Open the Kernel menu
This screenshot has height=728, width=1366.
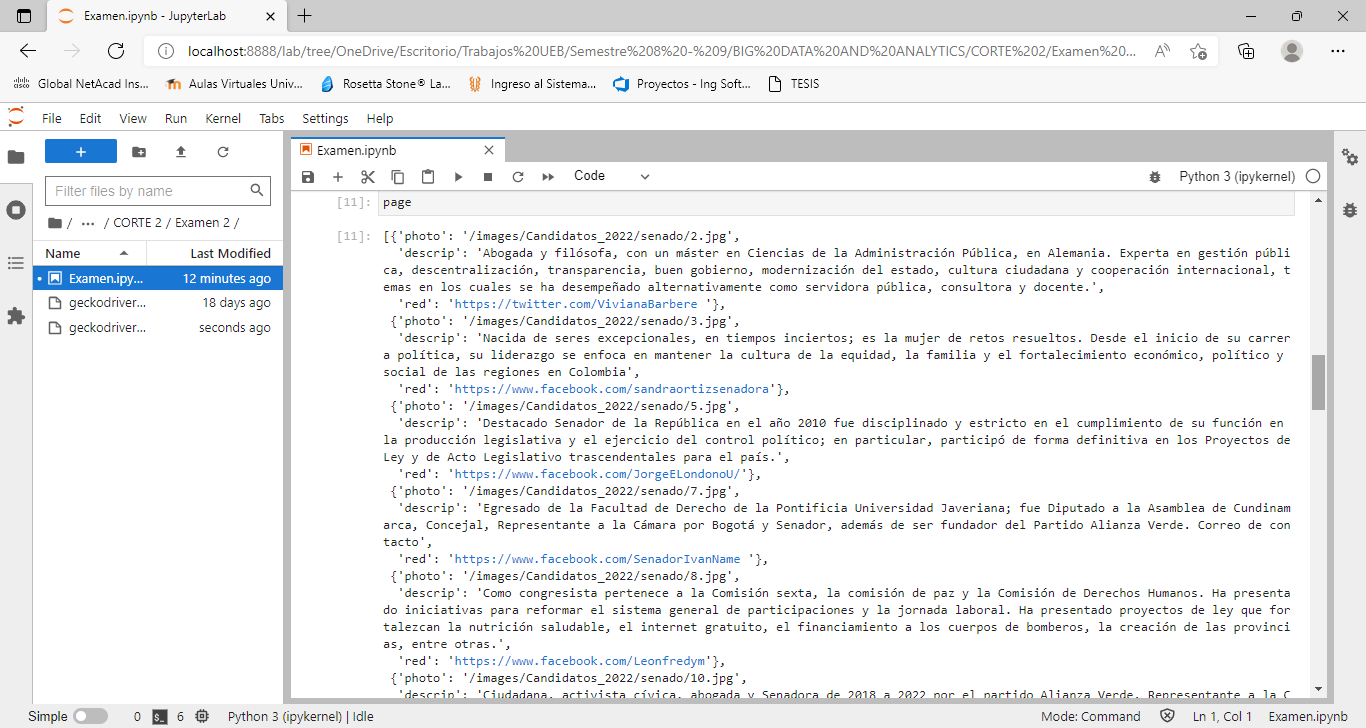pyautogui.click(x=222, y=118)
